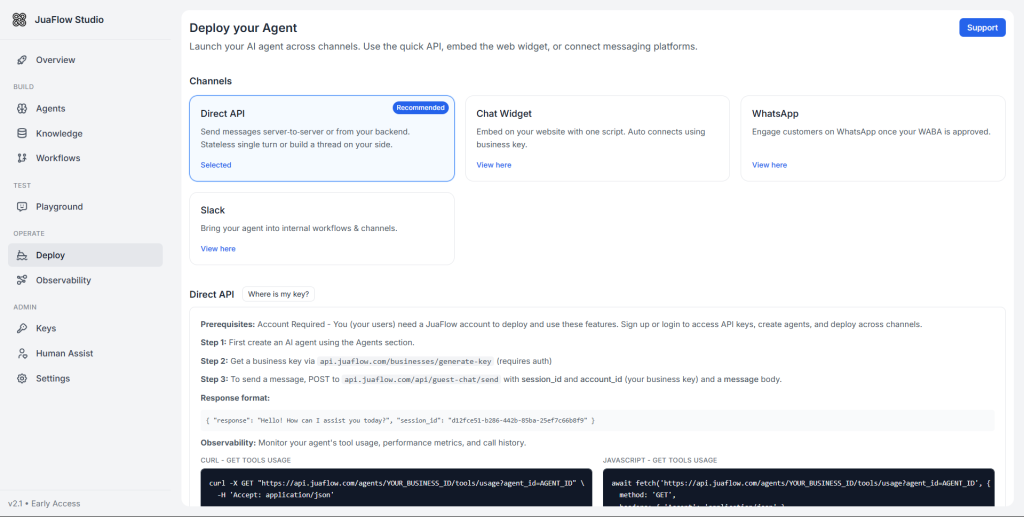1024x517 pixels.
Task: Click the JavaScript fetch code block
Action: pyautogui.click(x=799, y=488)
